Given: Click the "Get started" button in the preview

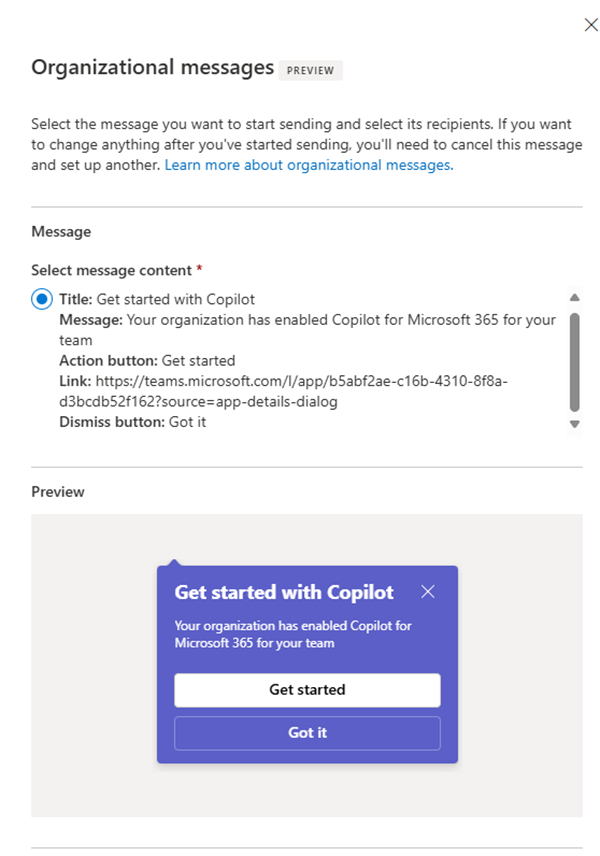Looking at the screenshot, I should 307,690.
